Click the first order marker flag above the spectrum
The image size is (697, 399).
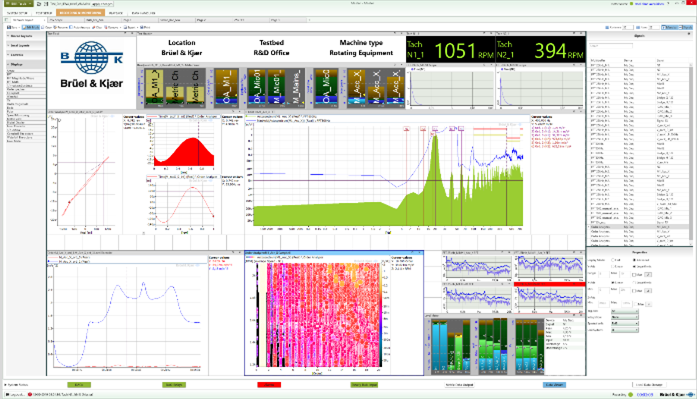pyautogui.click(x=406, y=129)
